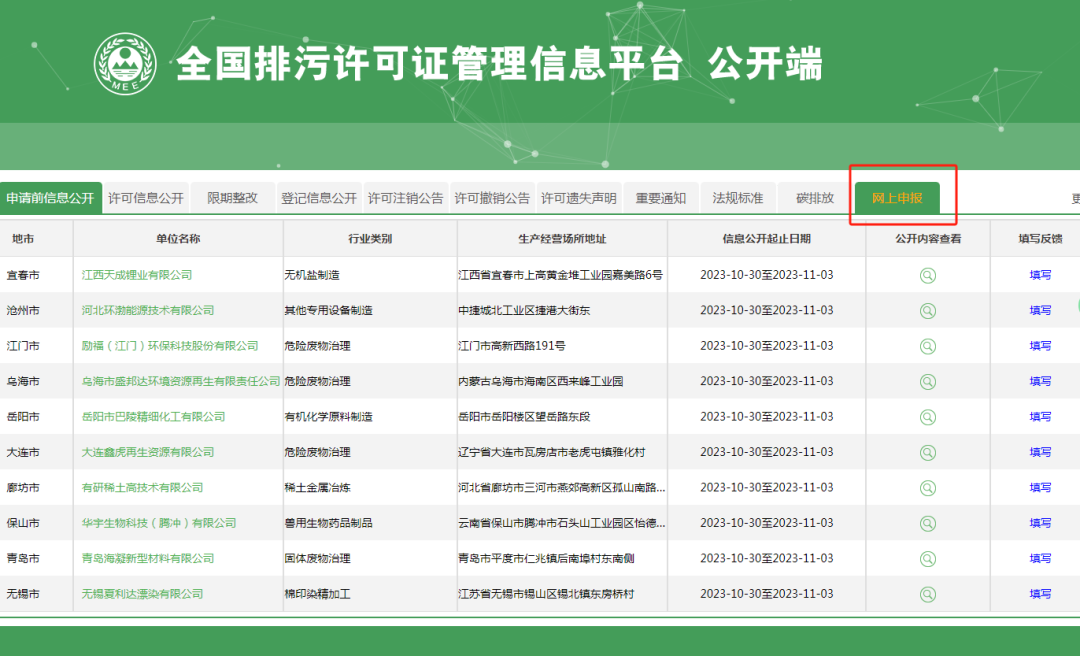Click 青岛海凝新型材料有限公司 company name
Image resolution: width=1080 pixels, height=656 pixels.
[x=148, y=558]
